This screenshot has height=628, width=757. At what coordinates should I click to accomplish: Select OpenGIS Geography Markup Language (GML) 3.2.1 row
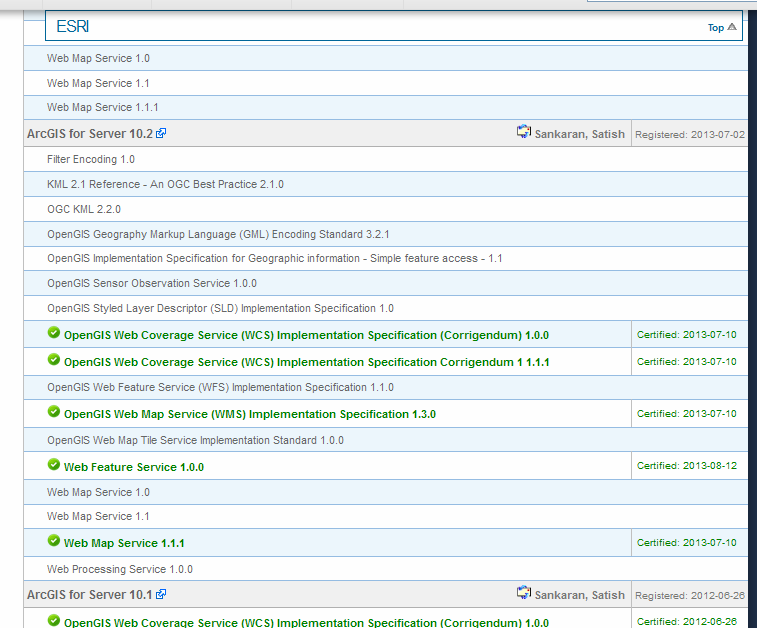[x=385, y=235]
